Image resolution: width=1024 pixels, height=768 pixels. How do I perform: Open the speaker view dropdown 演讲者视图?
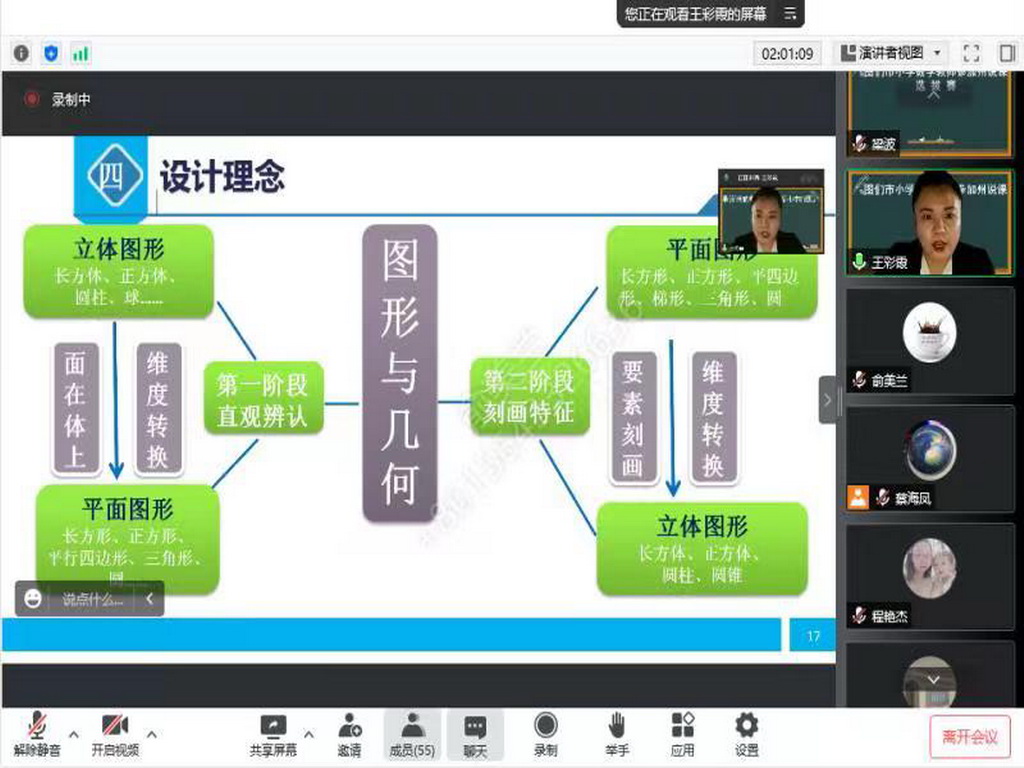891,53
